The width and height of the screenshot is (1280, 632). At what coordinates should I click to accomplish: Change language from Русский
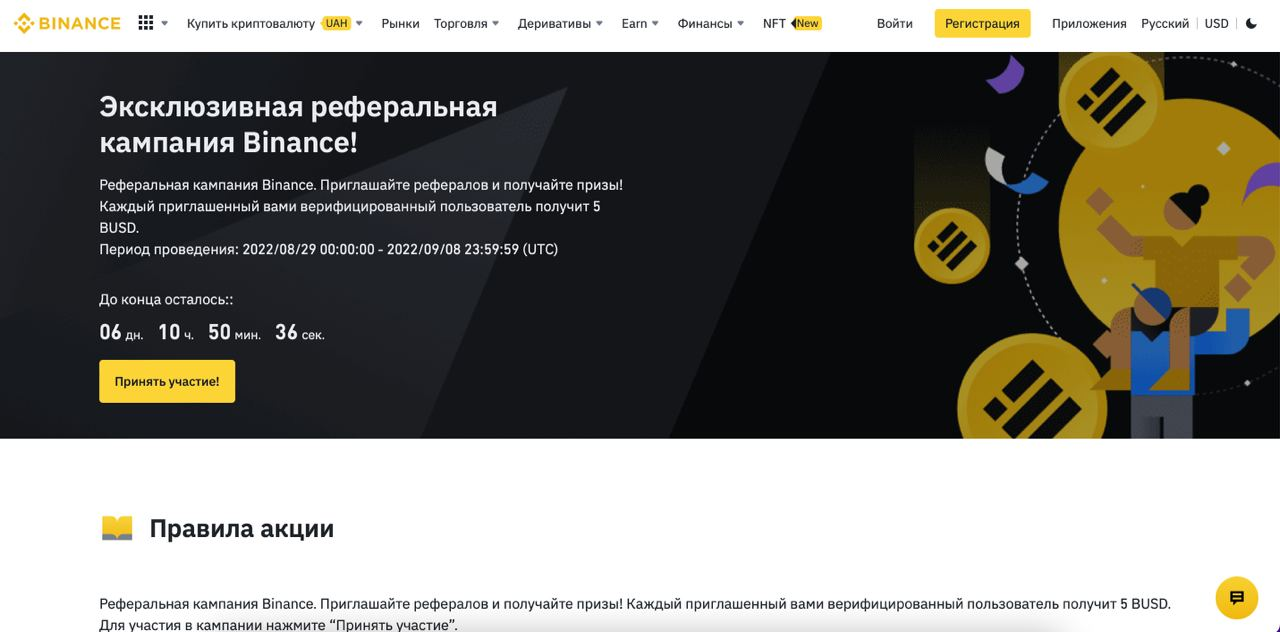click(x=1165, y=23)
